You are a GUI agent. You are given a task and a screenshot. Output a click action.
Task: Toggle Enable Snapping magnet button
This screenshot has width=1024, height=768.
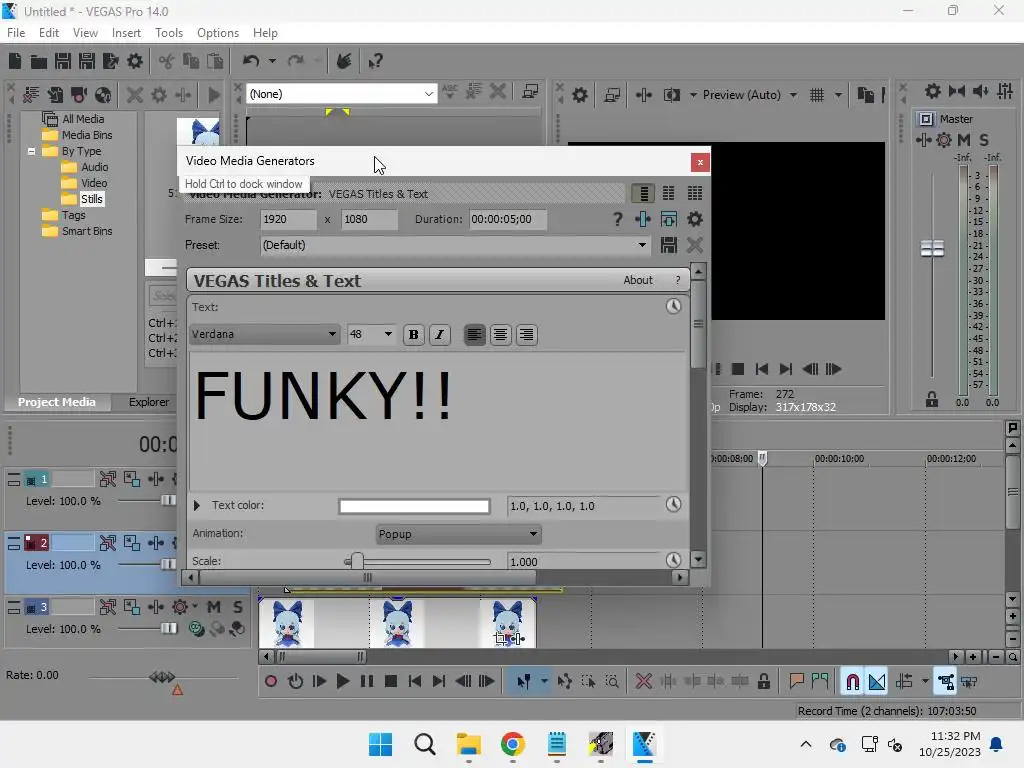pos(852,682)
